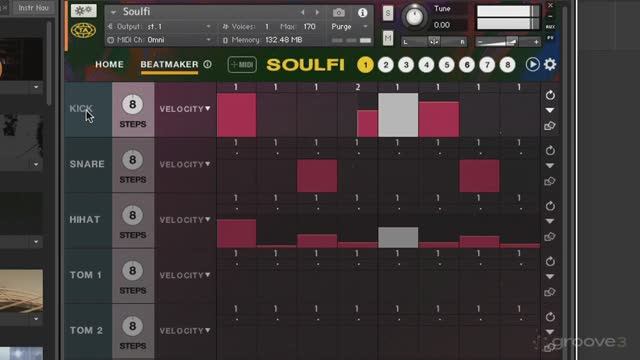Reset the Tom 2 row pattern
The height and width of the screenshot is (360, 640).
click(x=550, y=317)
